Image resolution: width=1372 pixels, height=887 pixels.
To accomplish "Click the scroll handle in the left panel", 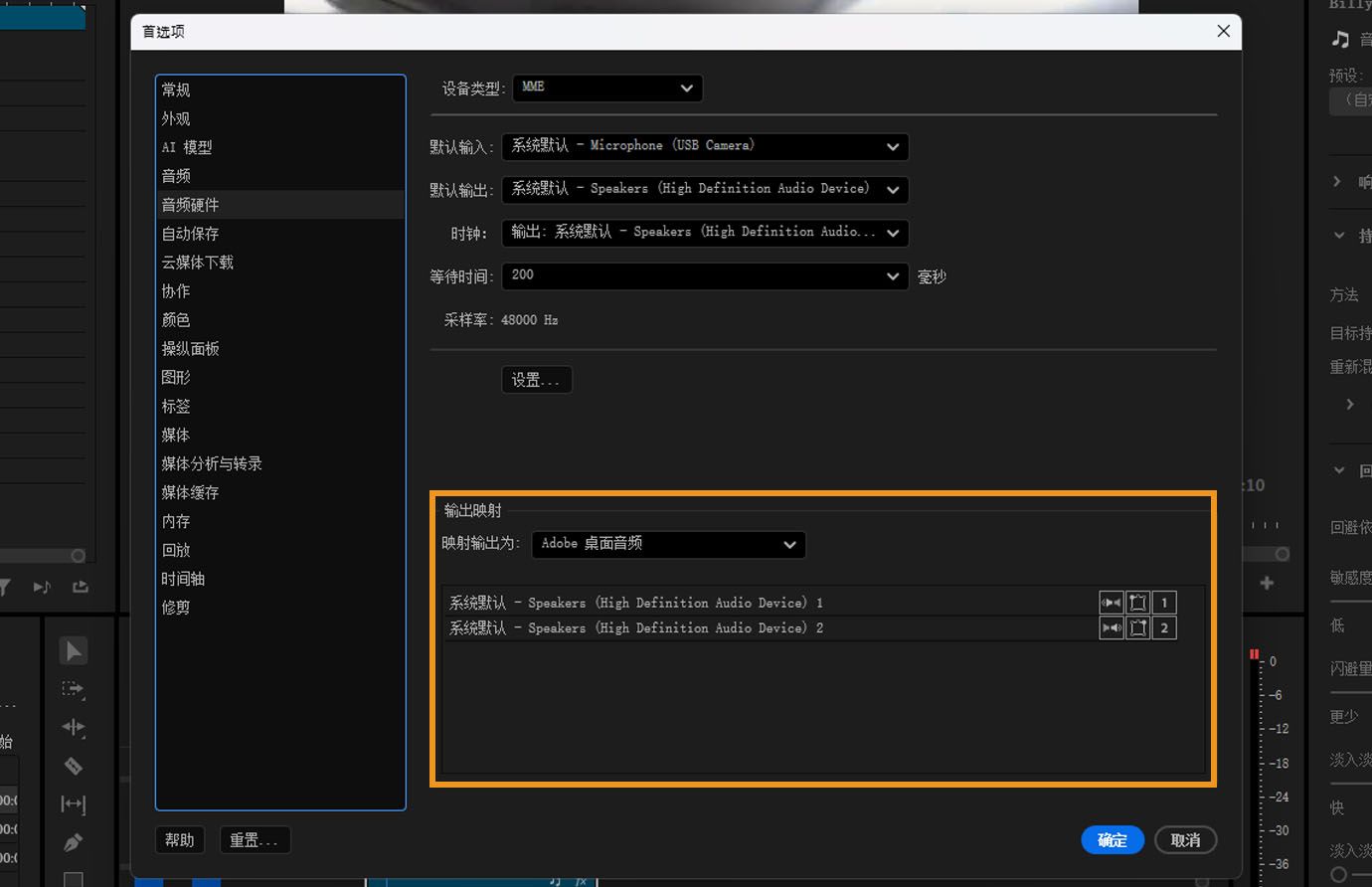I will 79,556.
